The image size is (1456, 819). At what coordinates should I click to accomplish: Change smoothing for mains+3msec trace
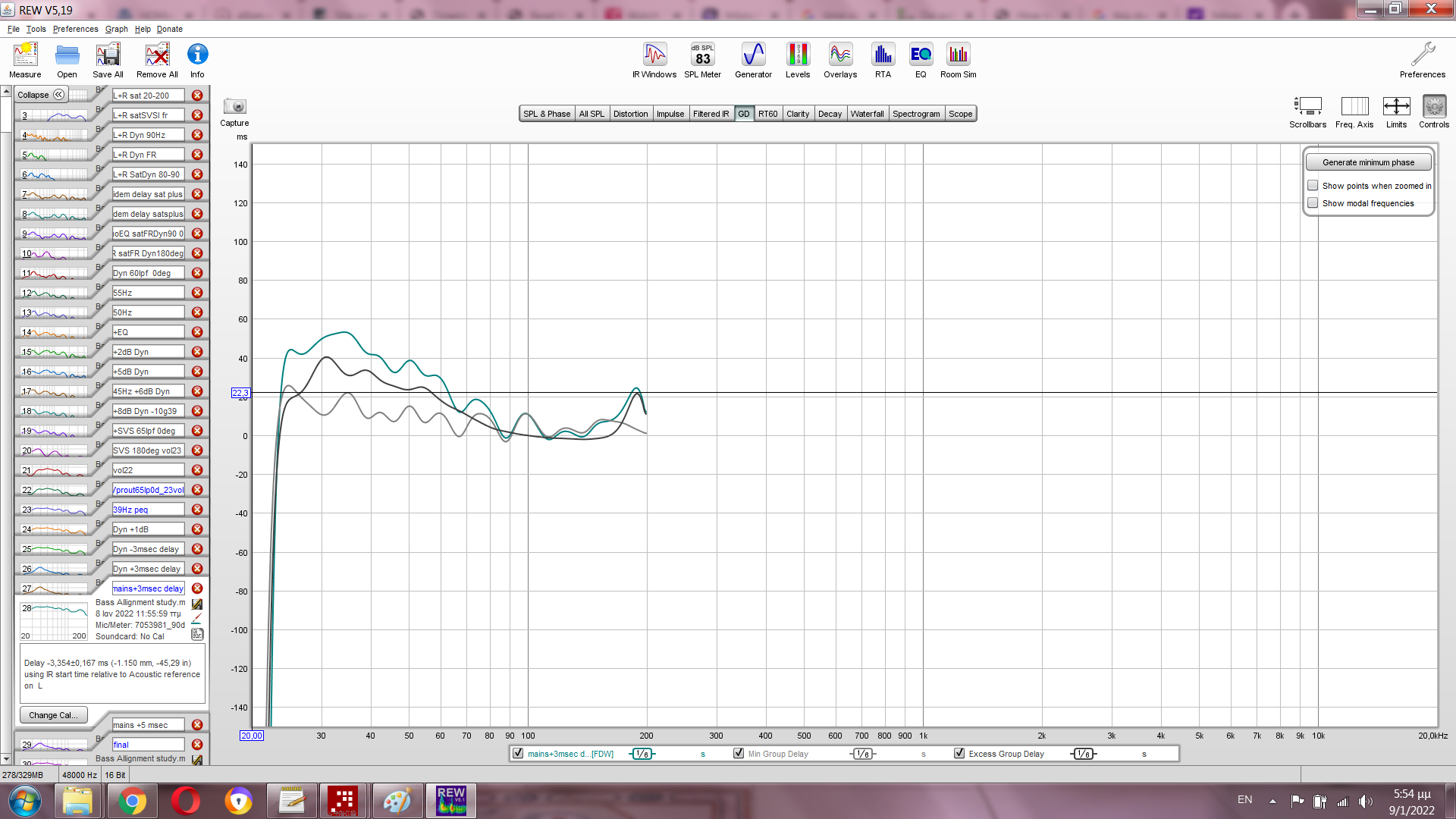[x=642, y=754]
